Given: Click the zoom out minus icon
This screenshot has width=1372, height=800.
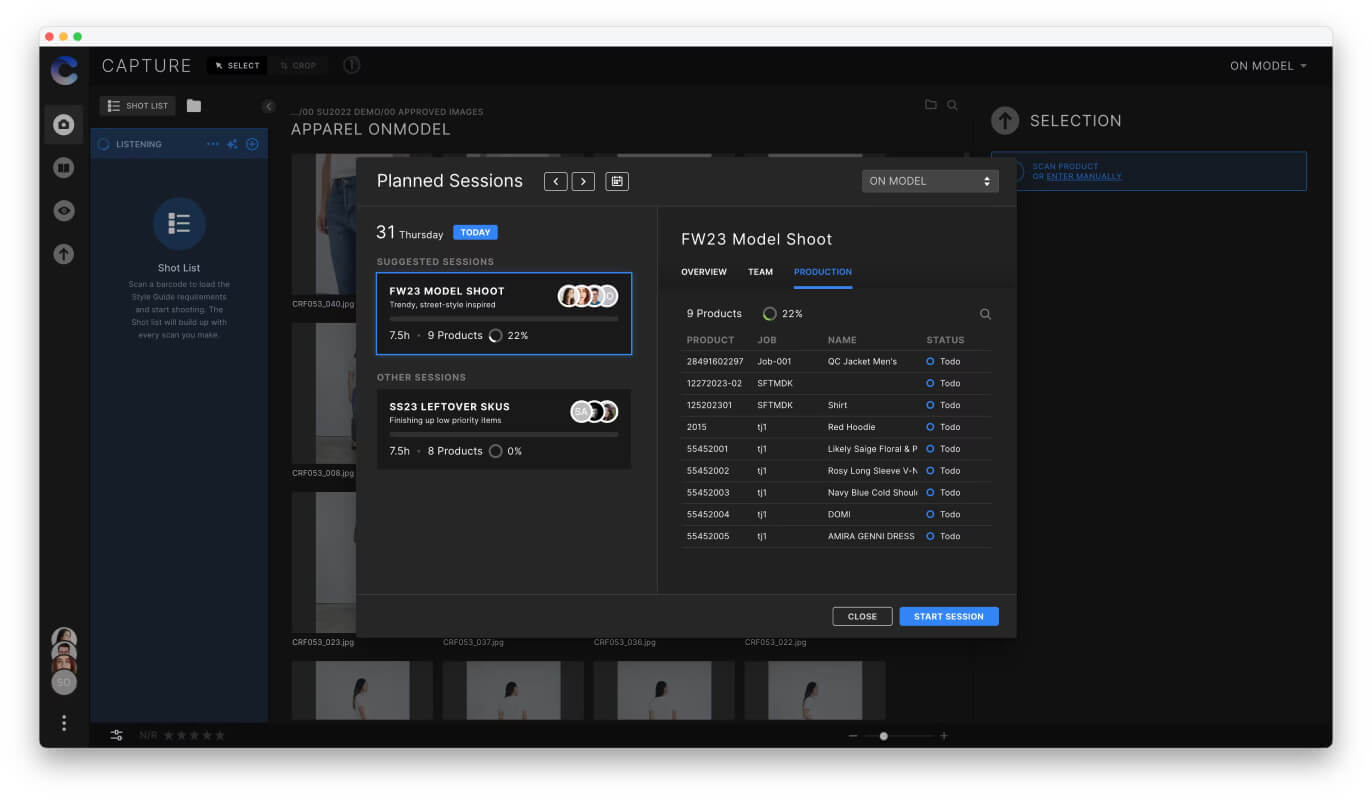Looking at the screenshot, I should pyautogui.click(x=853, y=736).
